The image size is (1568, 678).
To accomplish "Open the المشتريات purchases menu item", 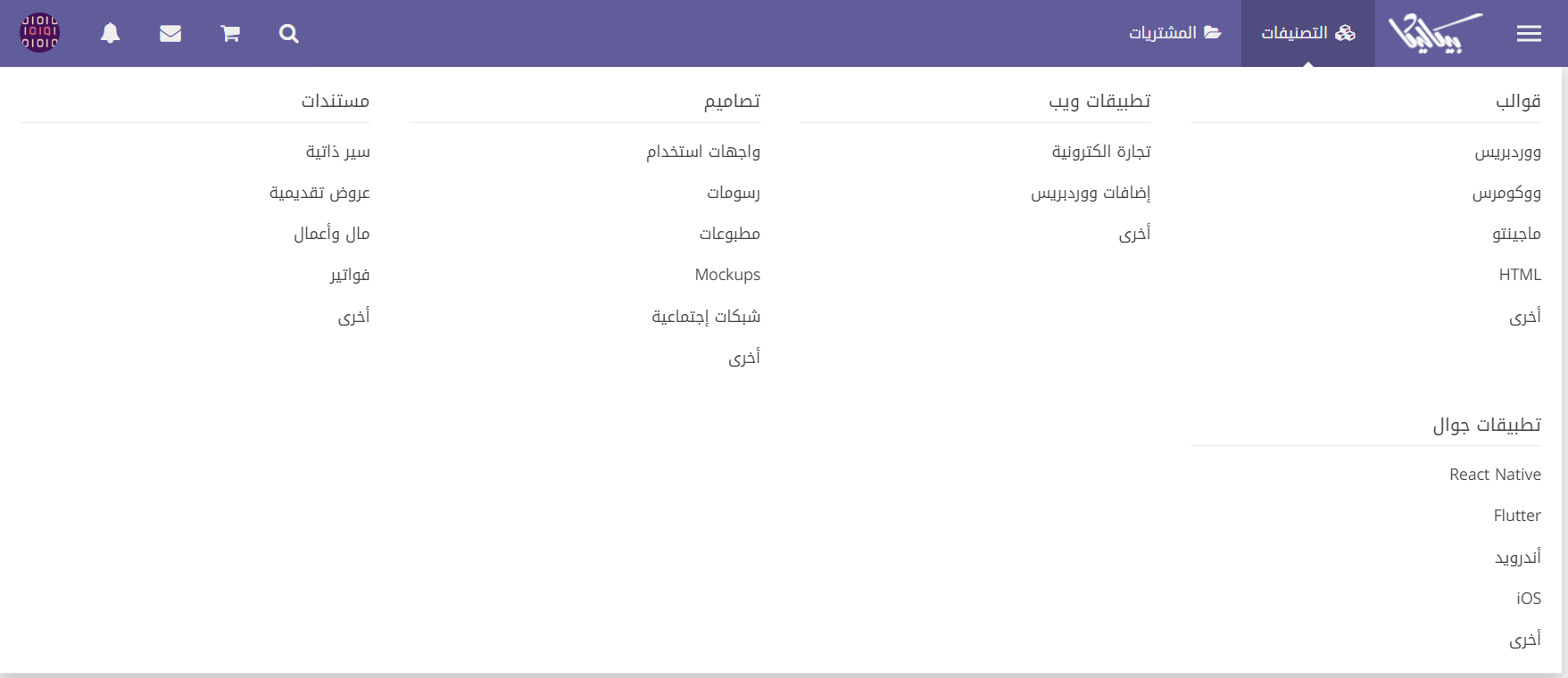I will (x=1174, y=33).
